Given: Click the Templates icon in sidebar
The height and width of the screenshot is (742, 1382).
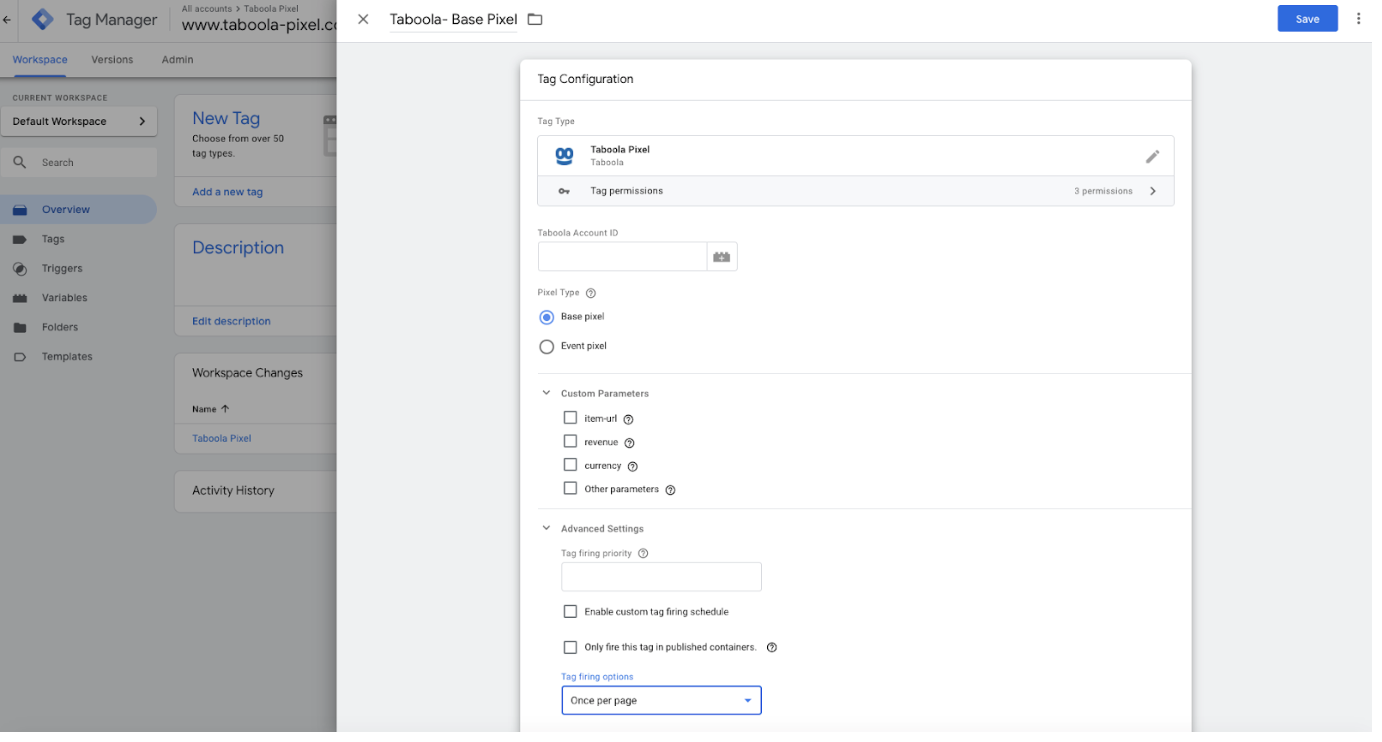Looking at the screenshot, I should (20, 357).
